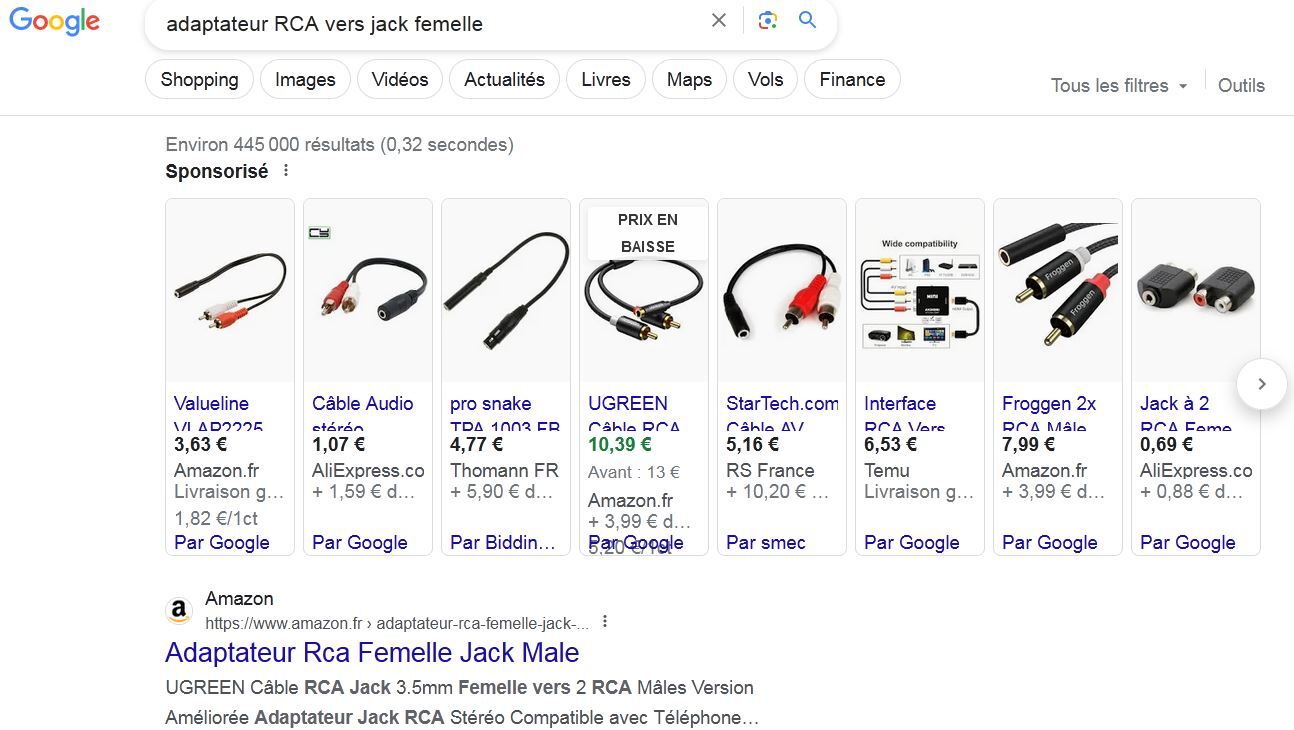
Task: Click Par smec under the StarTech.com product
Action: tap(766, 542)
